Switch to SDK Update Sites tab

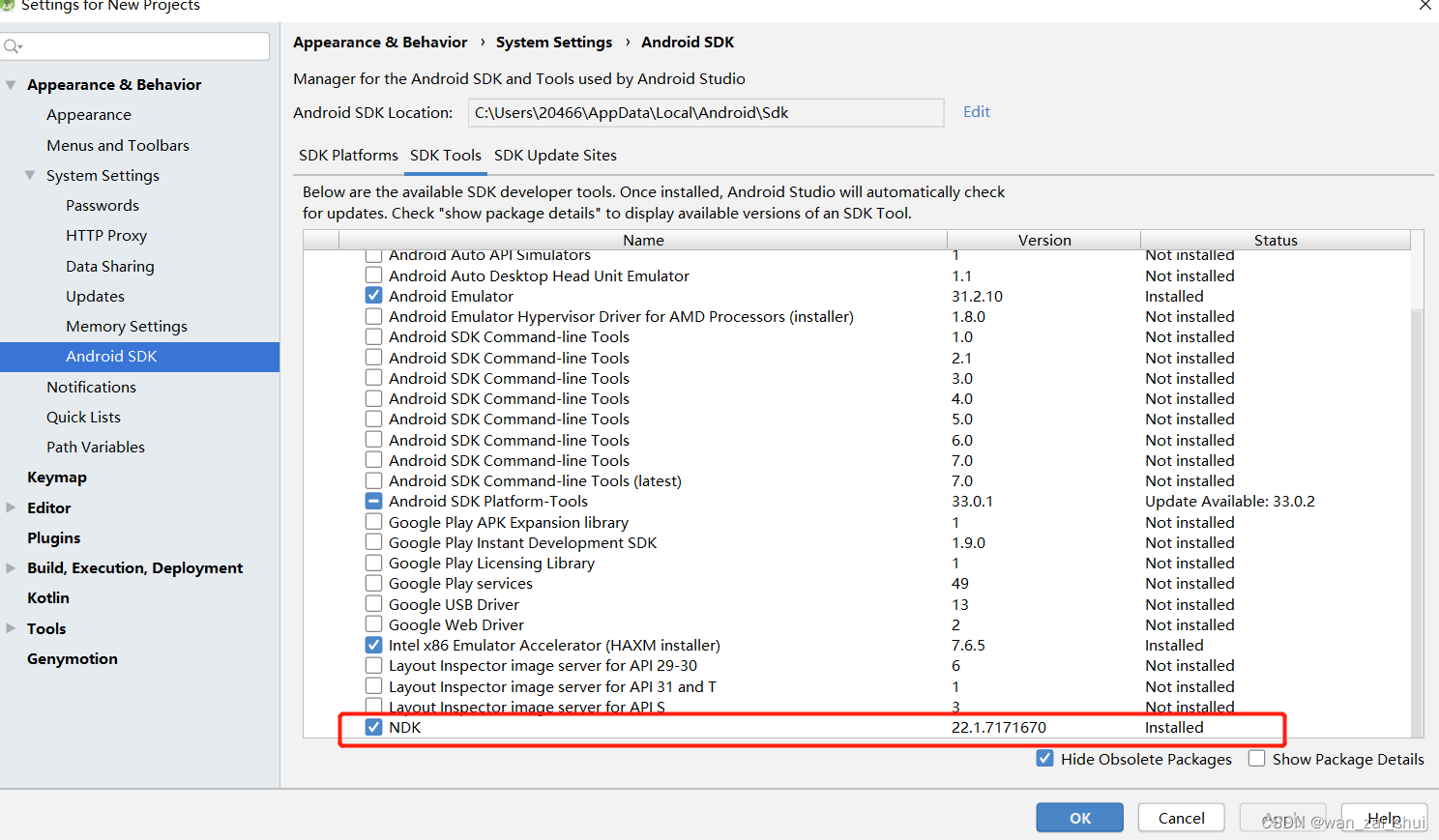(555, 156)
